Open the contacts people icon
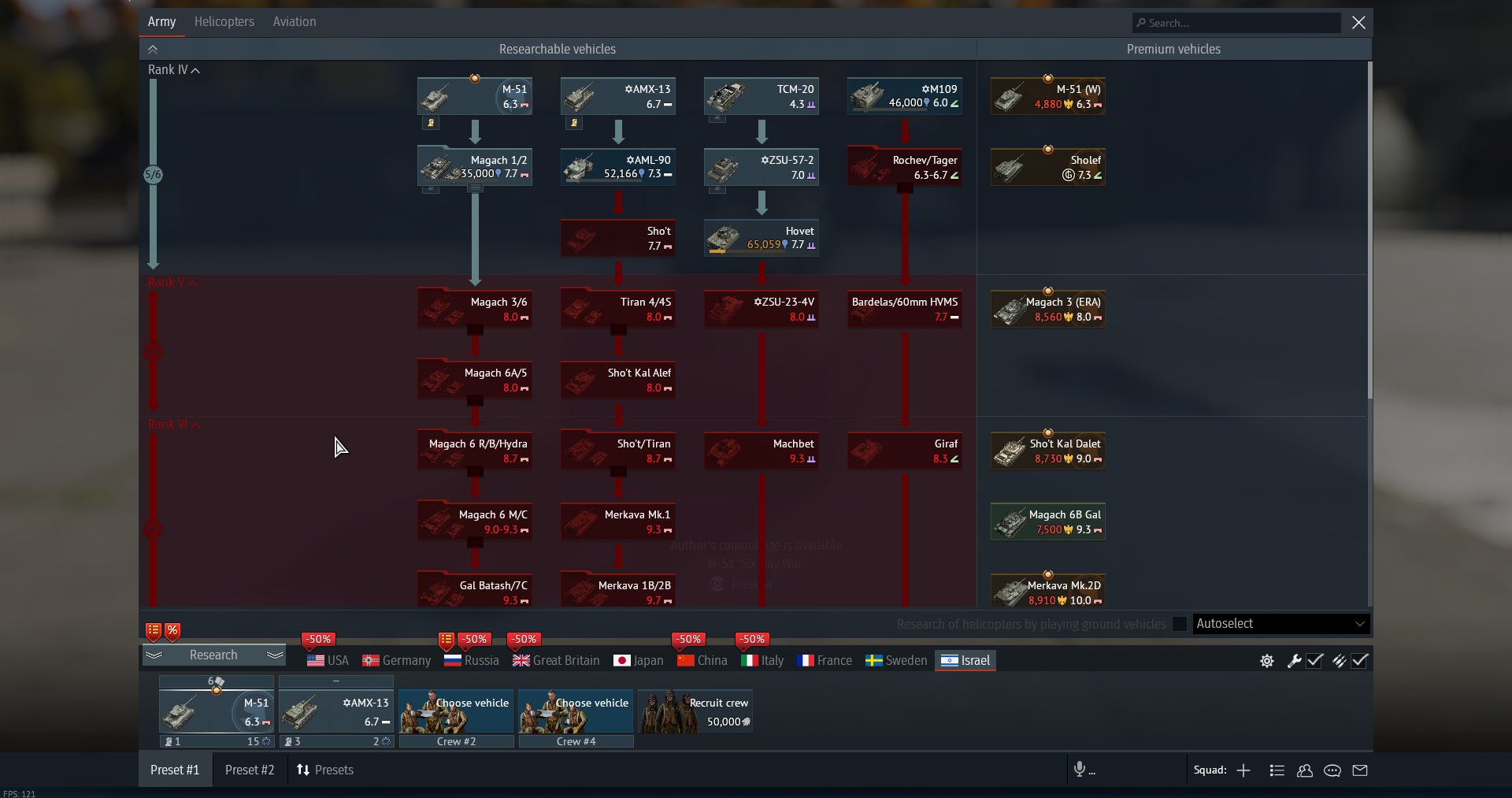1512x798 pixels. pos(1304,770)
